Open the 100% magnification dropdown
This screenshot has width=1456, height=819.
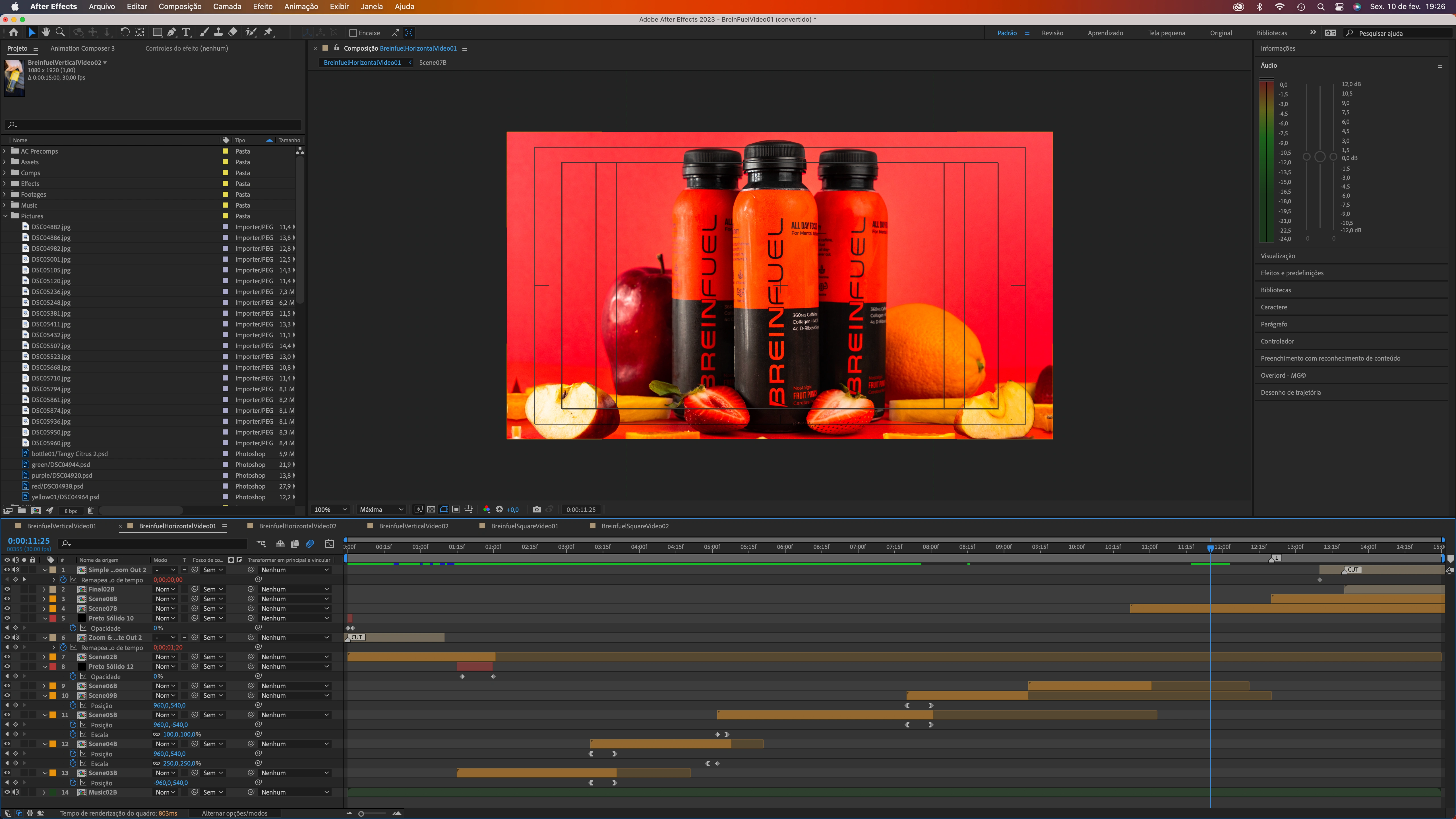pos(331,509)
